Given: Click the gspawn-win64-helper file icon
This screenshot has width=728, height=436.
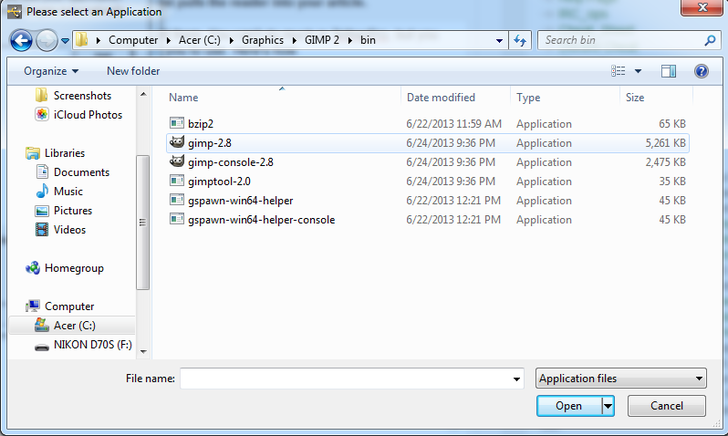Looking at the screenshot, I should [176, 200].
